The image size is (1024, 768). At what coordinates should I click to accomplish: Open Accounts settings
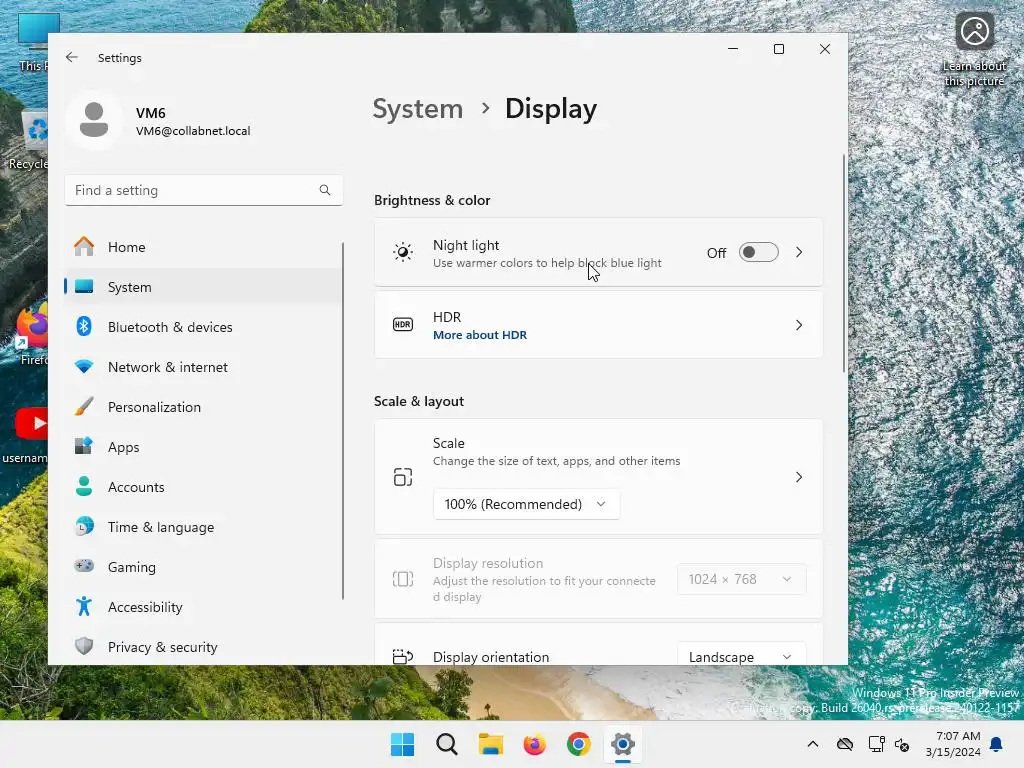click(x=204, y=487)
